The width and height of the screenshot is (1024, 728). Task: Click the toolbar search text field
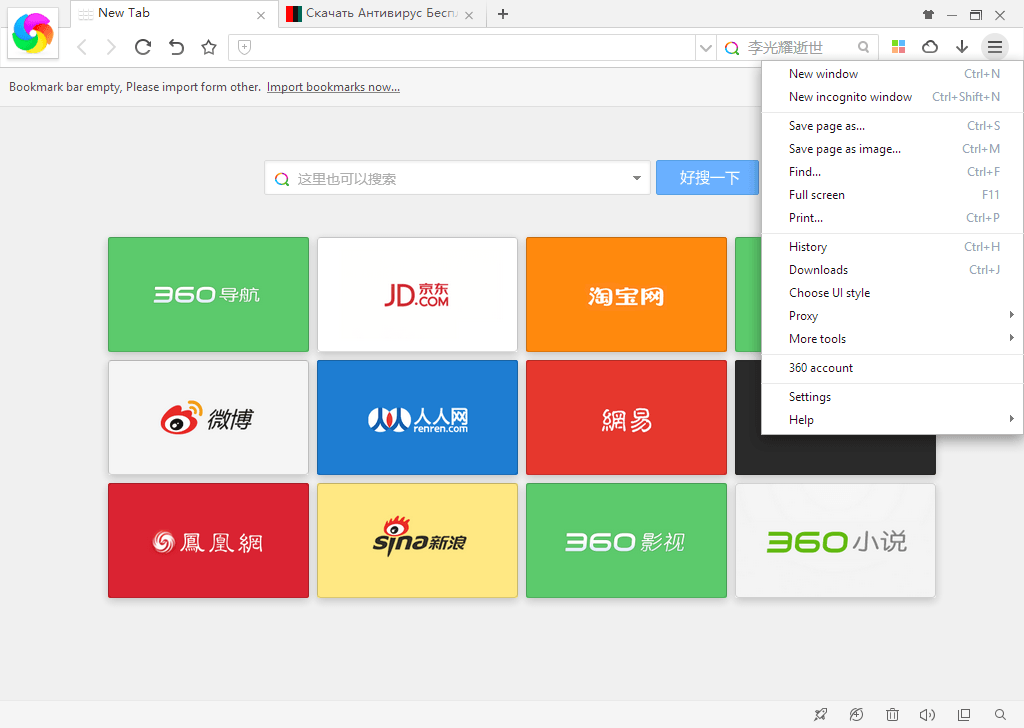click(x=798, y=48)
